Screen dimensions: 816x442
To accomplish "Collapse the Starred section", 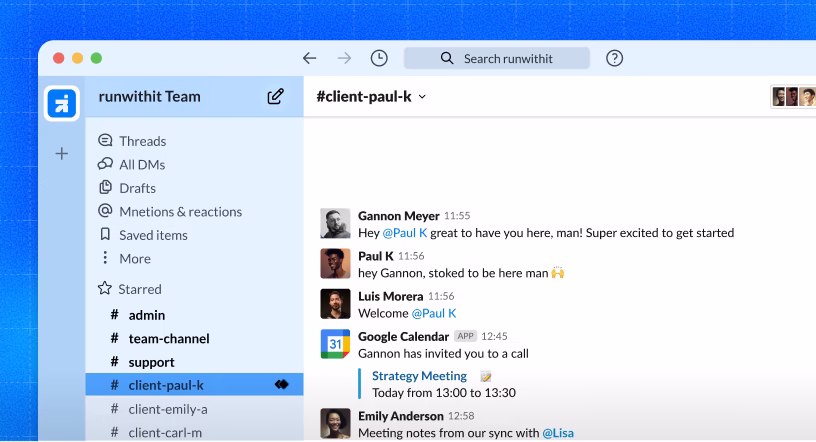I will click(x=139, y=289).
